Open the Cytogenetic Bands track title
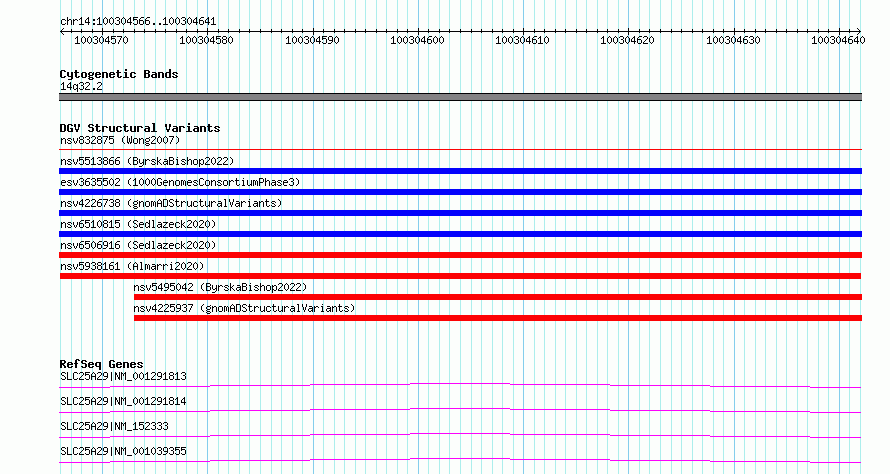Screen dimensions: 890x474 [119, 74]
